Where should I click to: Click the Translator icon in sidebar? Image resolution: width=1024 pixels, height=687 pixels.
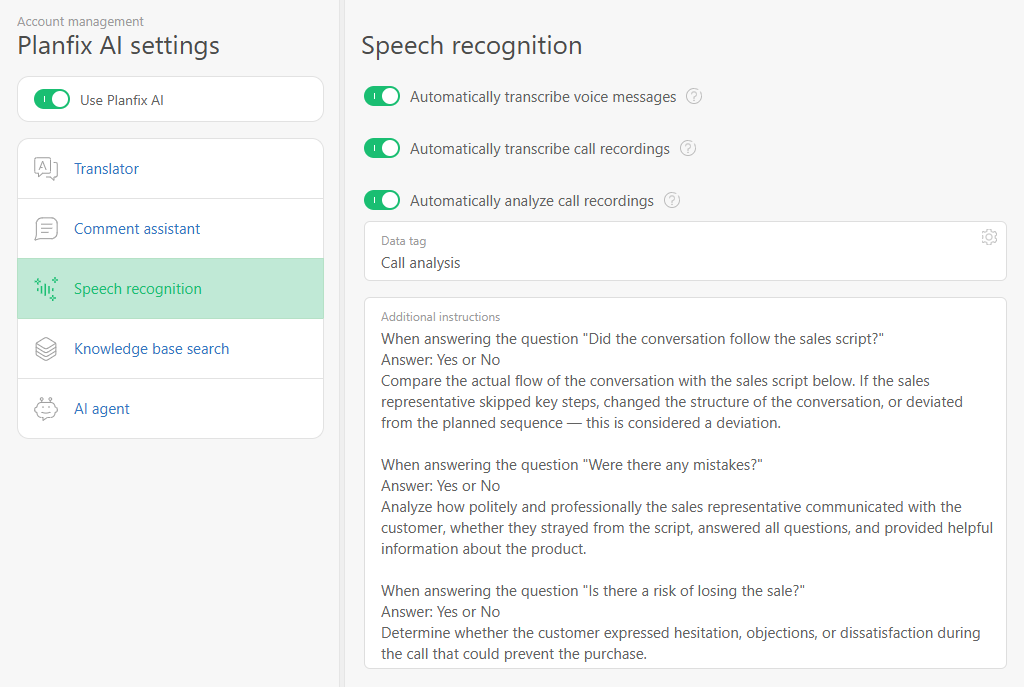(x=46, y=168)
